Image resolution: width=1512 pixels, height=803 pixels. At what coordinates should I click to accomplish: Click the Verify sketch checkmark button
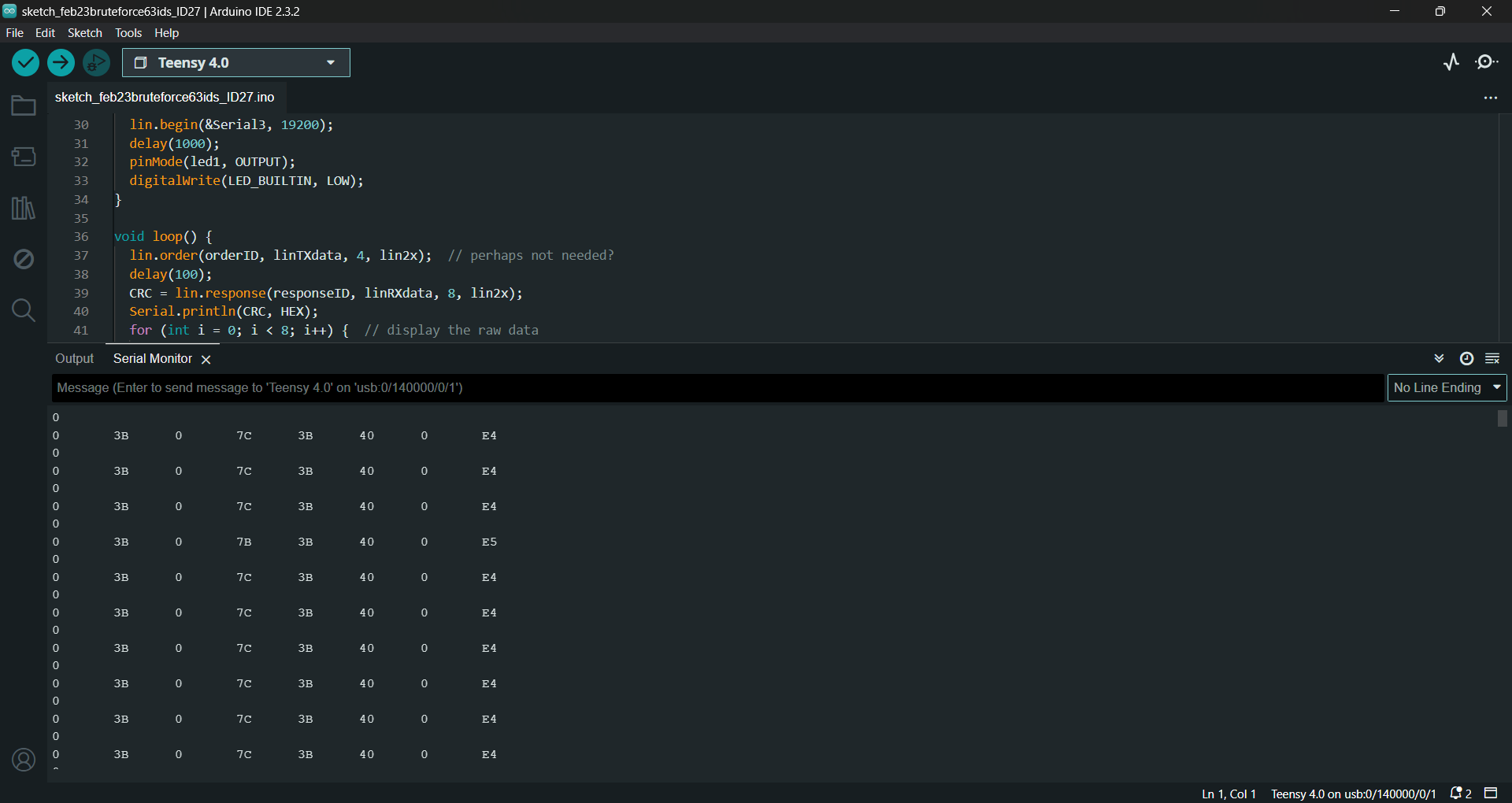point(25,63)
